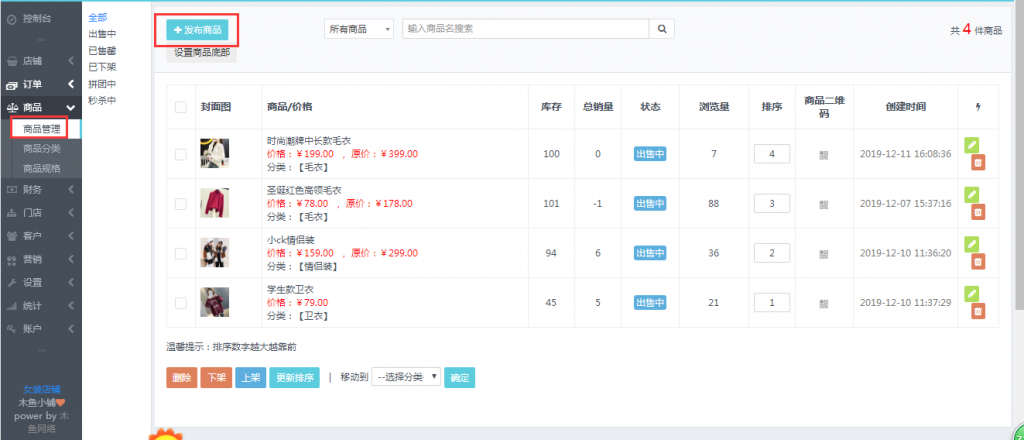This screenshot has width=1024, height=440.
Task: Click the QR code icon for 圣诞红色高领毛衣
Action: [x=824, y=204]
